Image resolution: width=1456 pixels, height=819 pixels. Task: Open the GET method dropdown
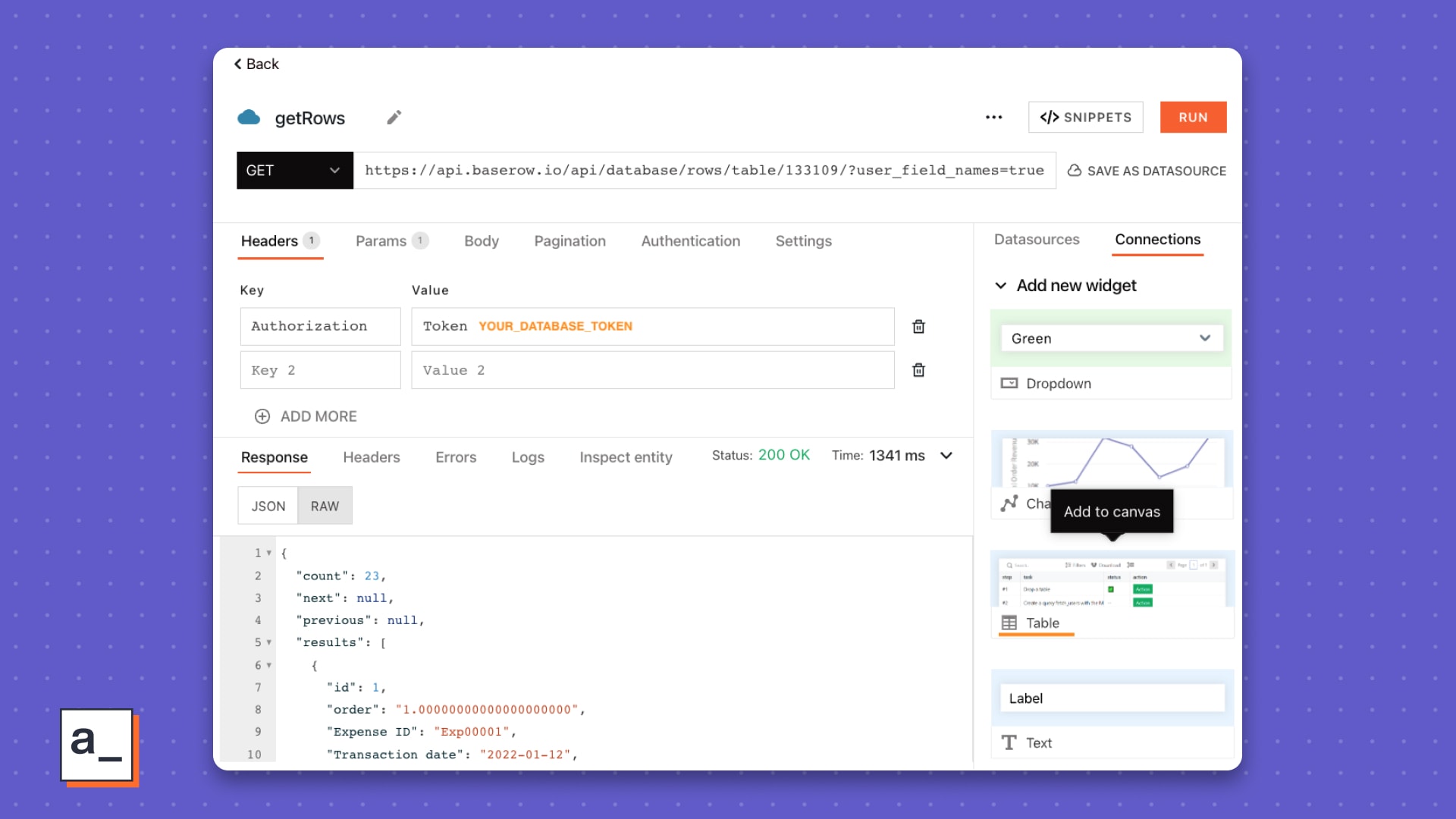294,171
